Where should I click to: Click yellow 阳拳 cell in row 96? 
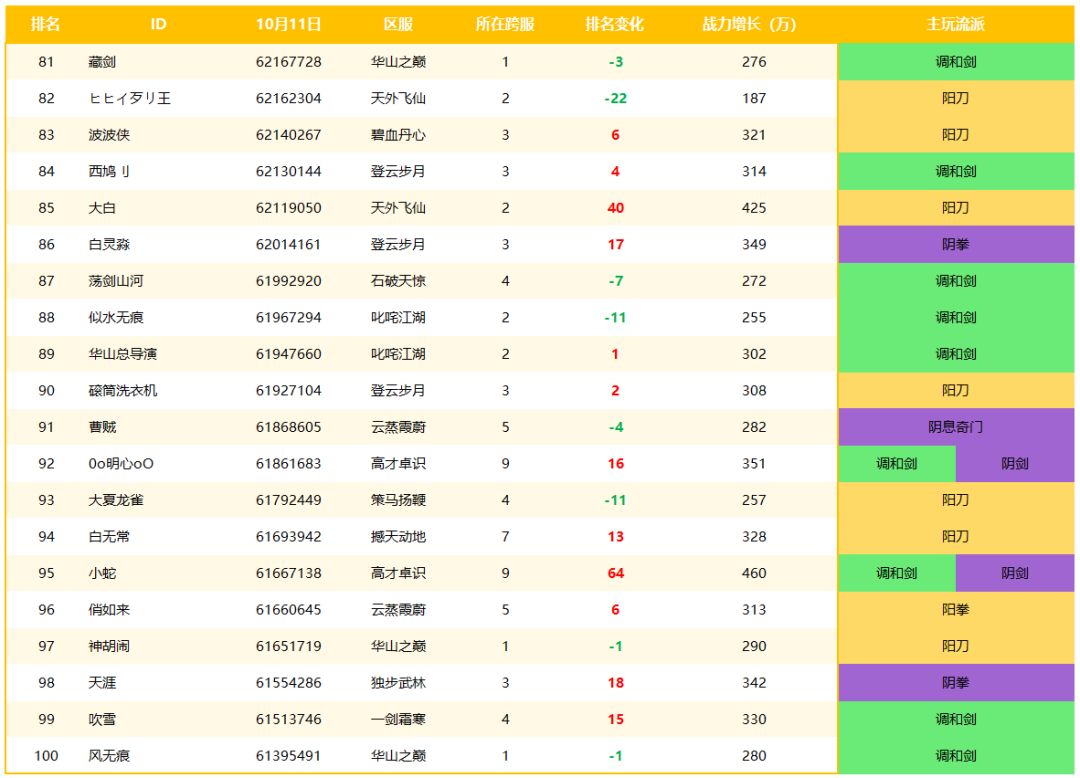point(956,609)
